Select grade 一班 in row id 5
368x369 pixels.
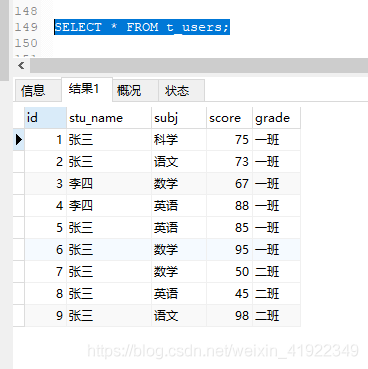pos(276,228)
